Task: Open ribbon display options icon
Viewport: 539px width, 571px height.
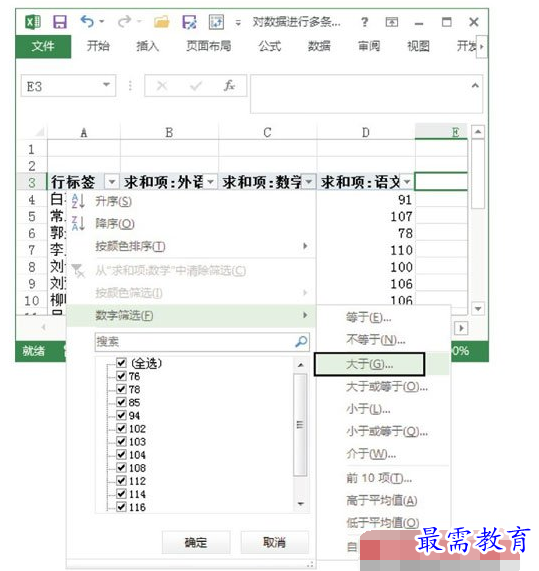Action: [x=392, y=22]
